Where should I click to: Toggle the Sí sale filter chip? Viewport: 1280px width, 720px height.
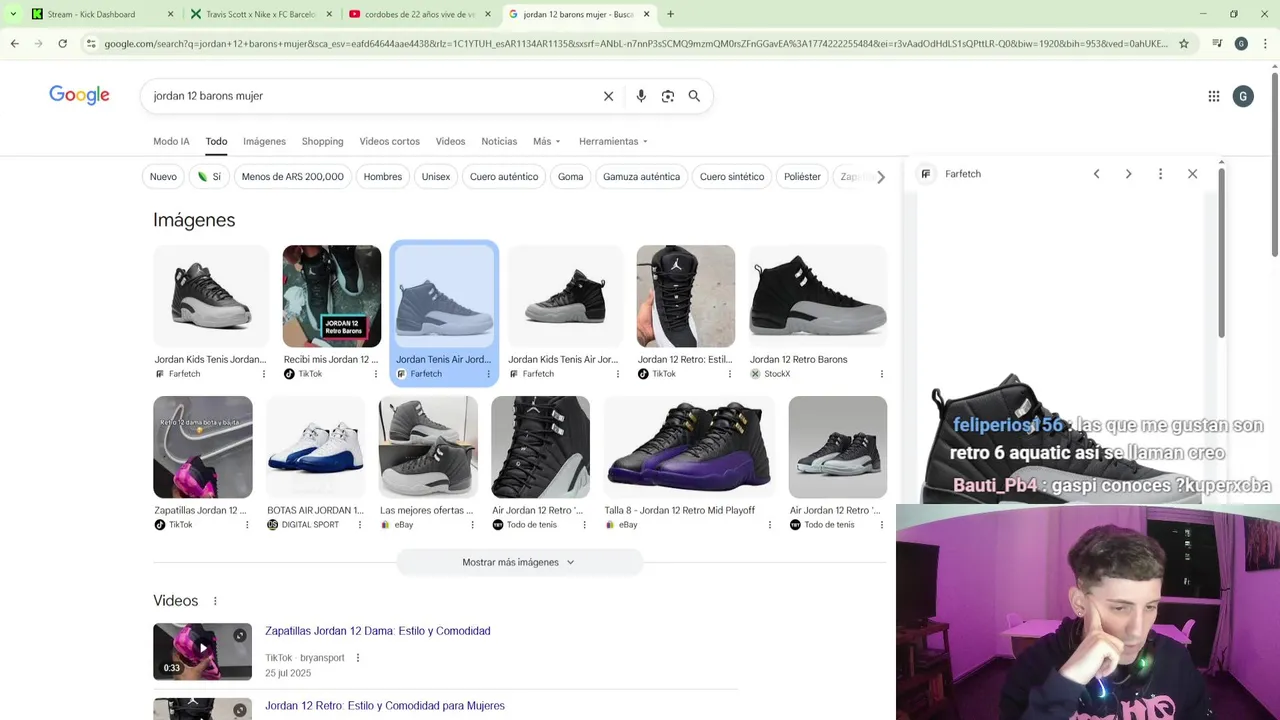coord(209,177)
